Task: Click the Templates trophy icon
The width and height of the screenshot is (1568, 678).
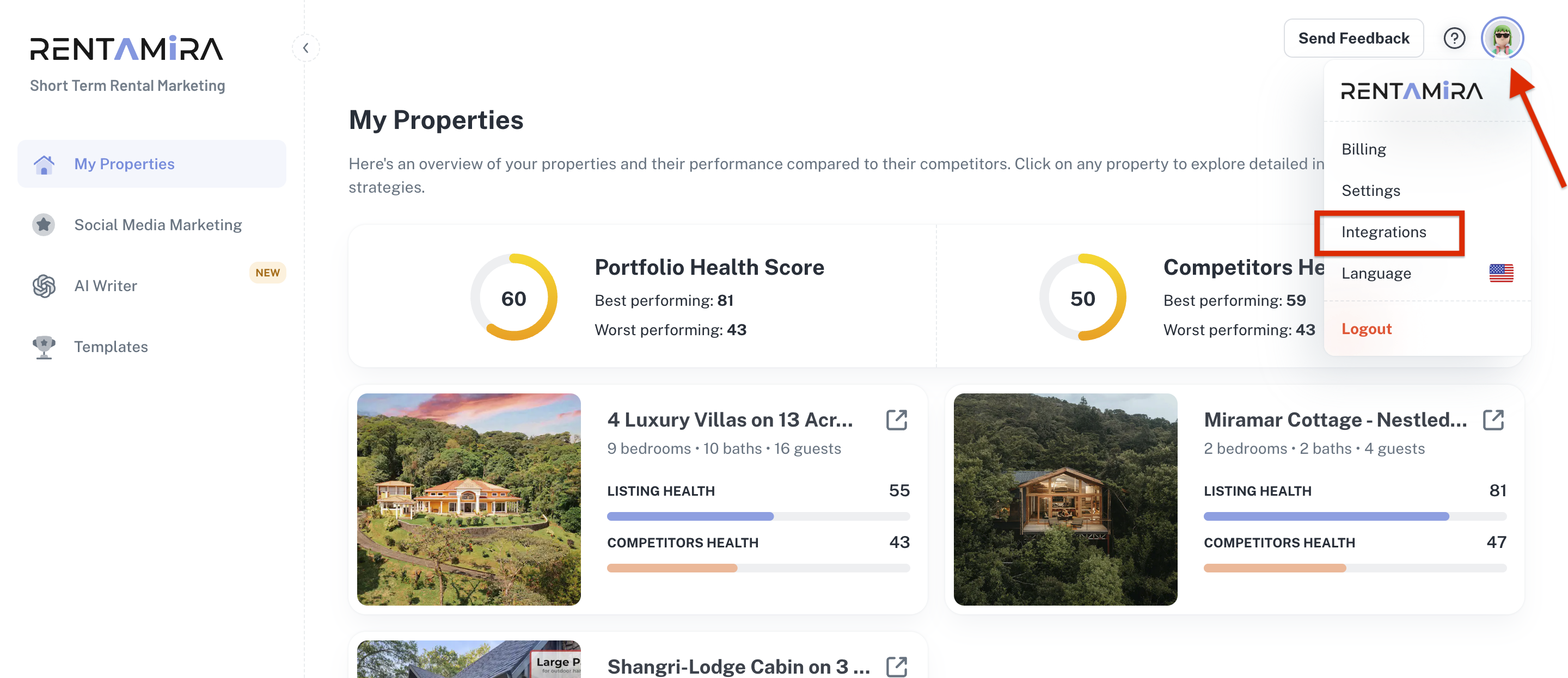Action: (x=44, y=347)
